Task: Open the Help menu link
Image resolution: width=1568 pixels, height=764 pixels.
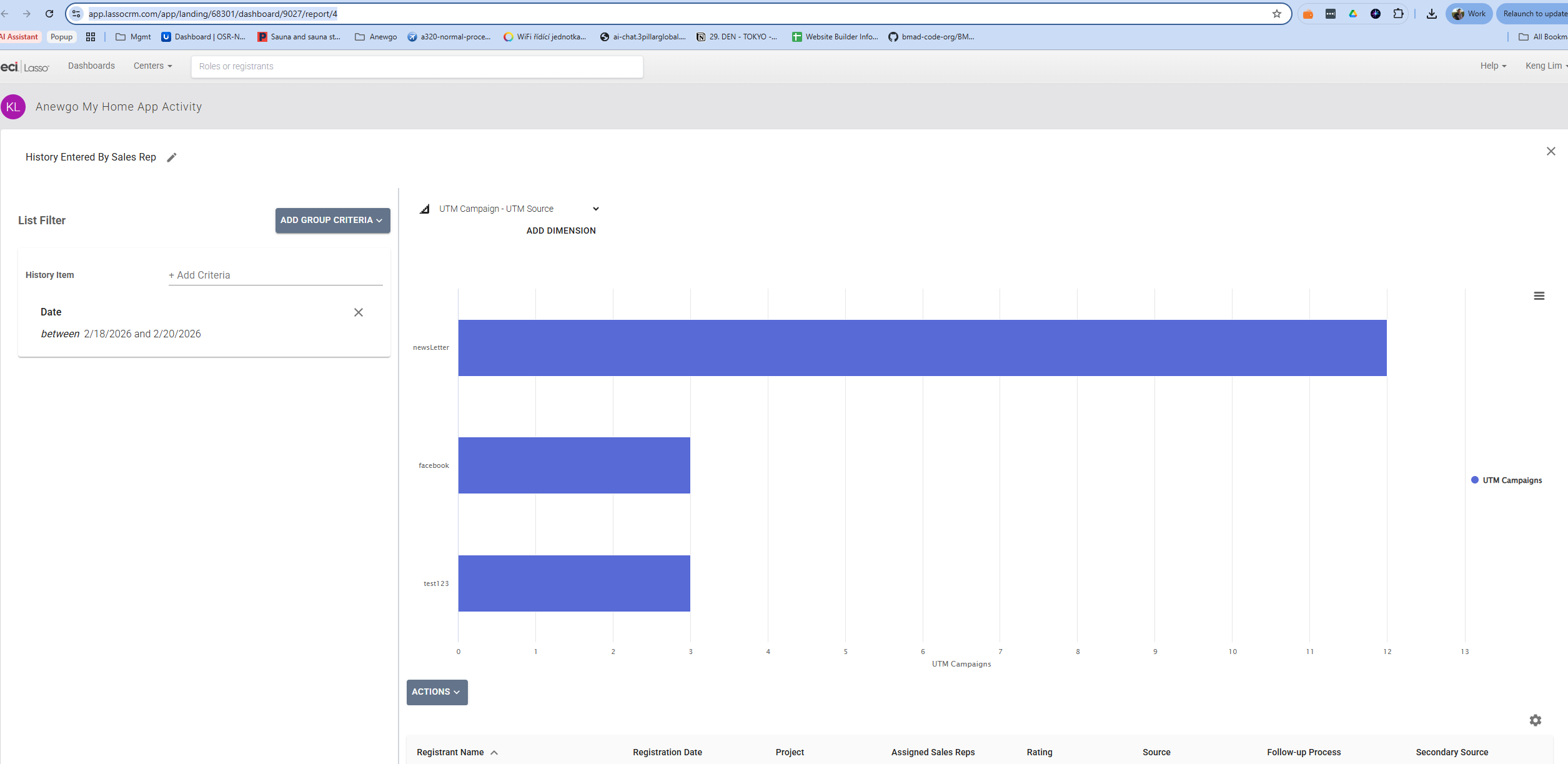Action: [x=1492, y=66]
